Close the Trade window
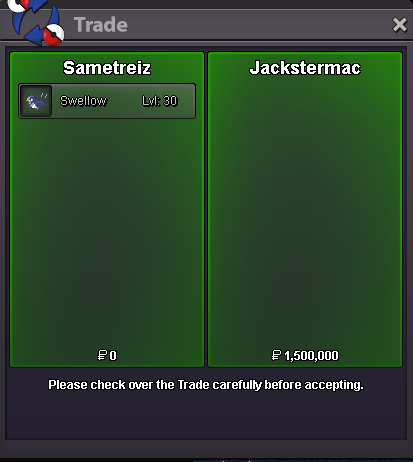Screen dimensions: 413x462 point(399,25)
